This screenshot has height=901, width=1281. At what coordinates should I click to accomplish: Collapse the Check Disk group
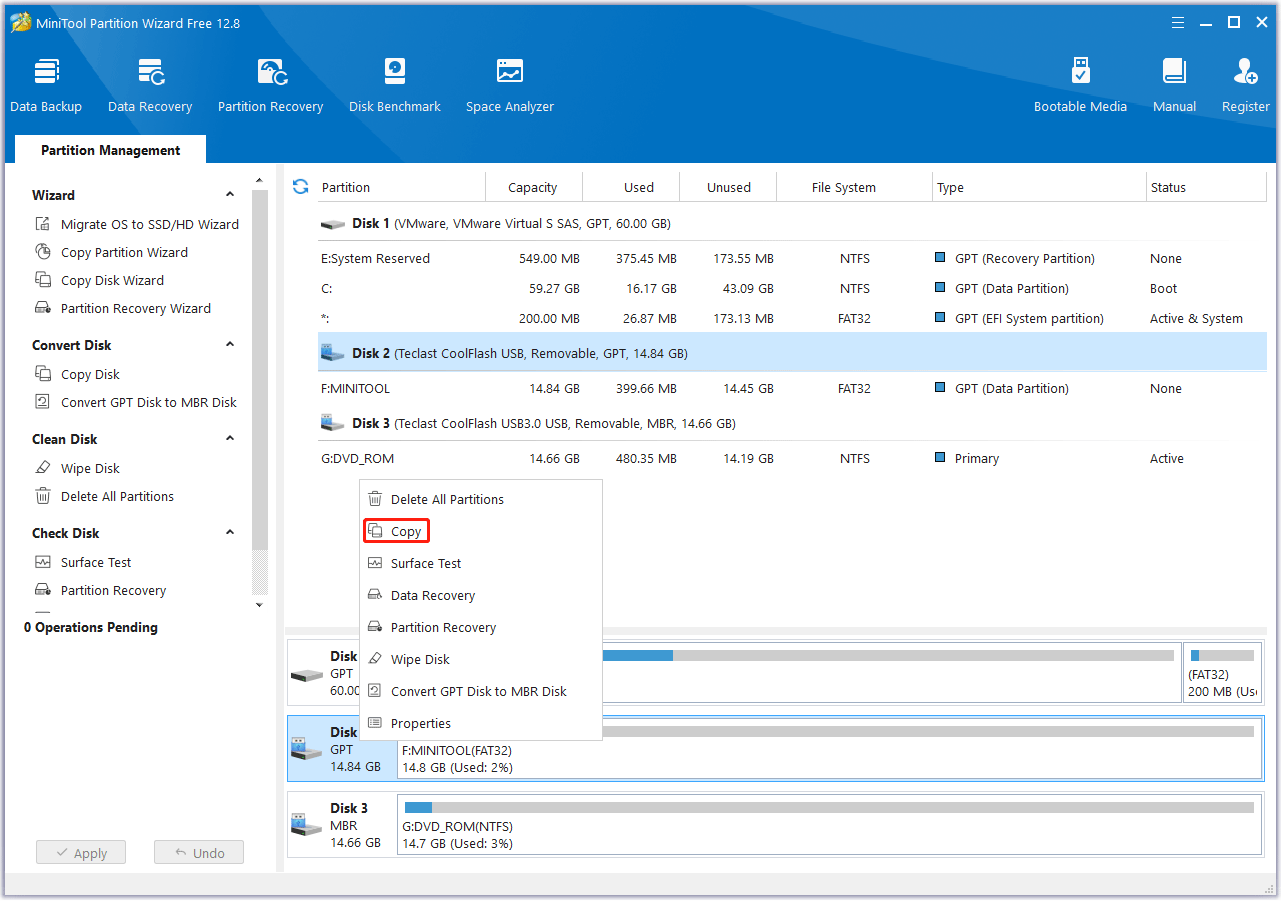click(230, 532)
